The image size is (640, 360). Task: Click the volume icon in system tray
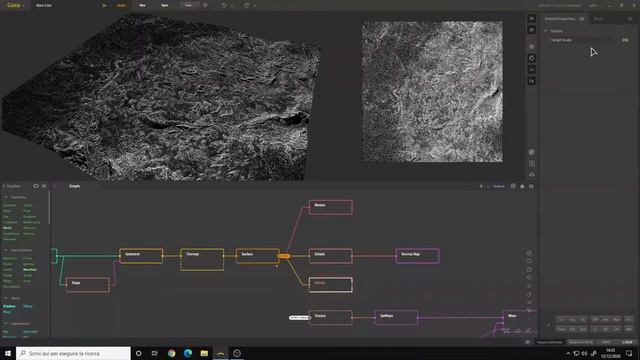click(584, 353)
